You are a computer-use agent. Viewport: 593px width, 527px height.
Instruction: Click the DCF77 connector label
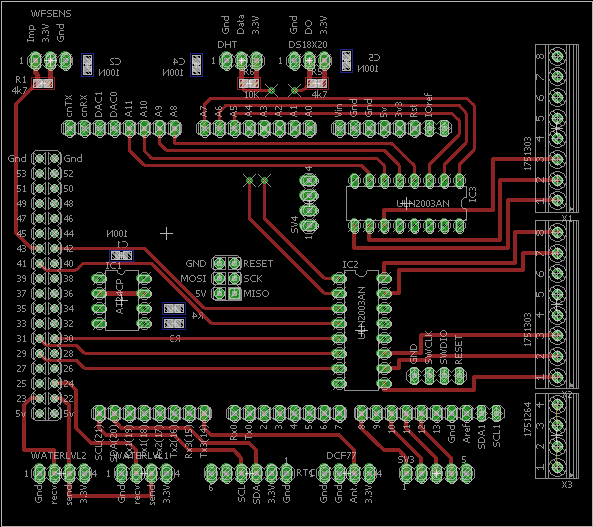[x=341, y=455]
